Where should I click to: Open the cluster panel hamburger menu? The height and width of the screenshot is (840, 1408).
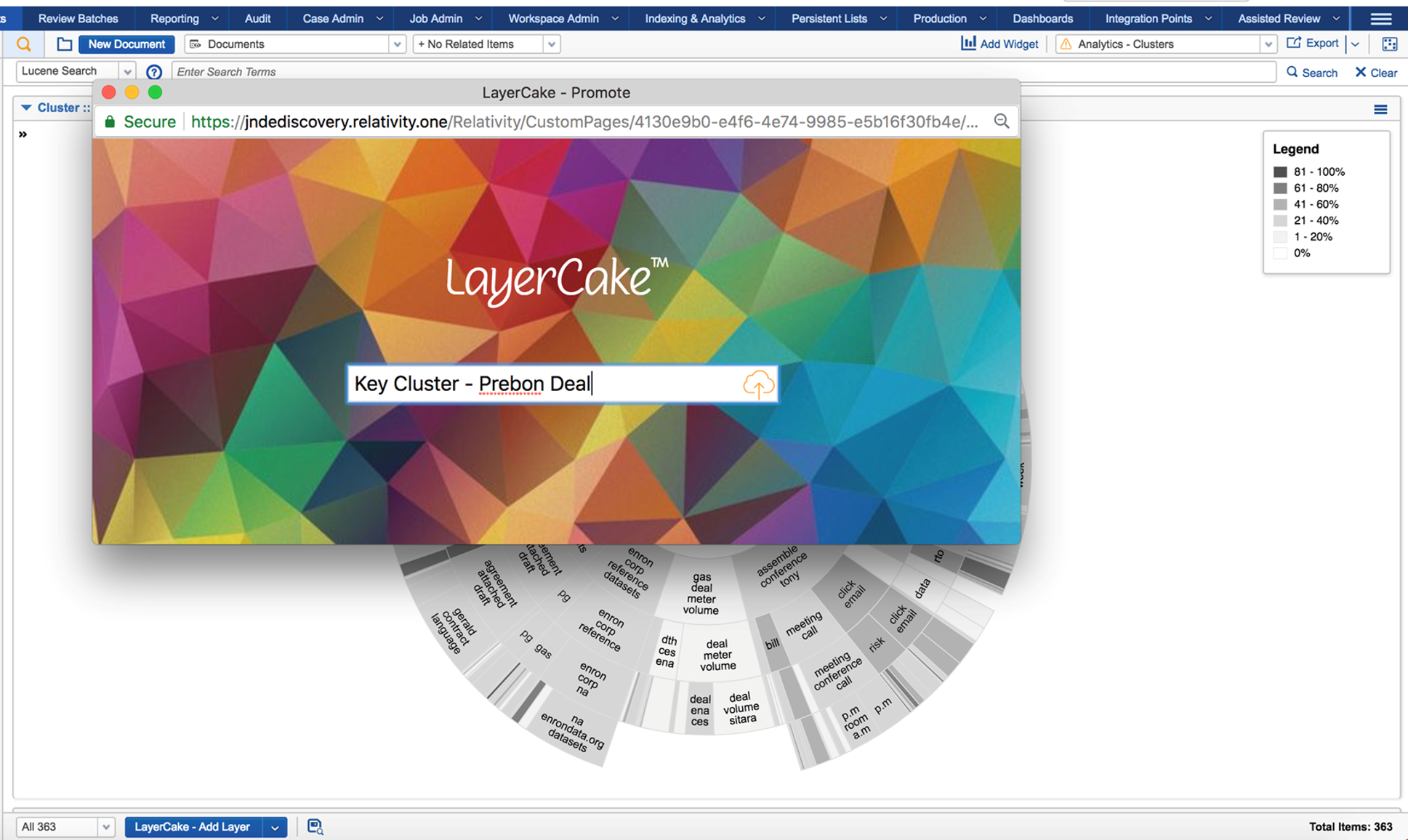point(1380,109)
